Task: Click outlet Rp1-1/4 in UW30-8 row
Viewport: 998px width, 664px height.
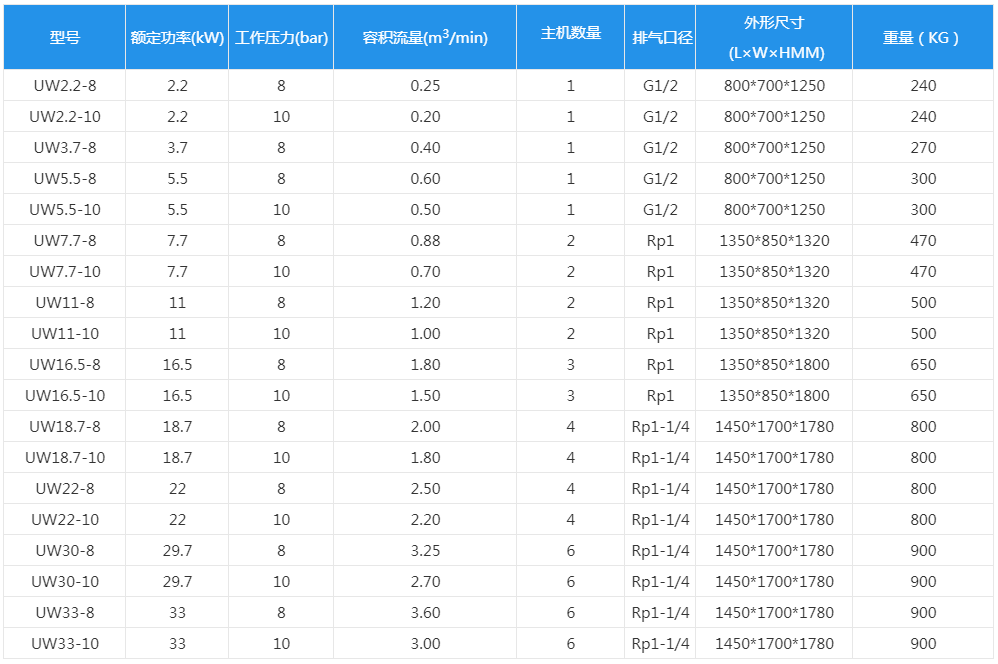Action: [x=660, y=551]
